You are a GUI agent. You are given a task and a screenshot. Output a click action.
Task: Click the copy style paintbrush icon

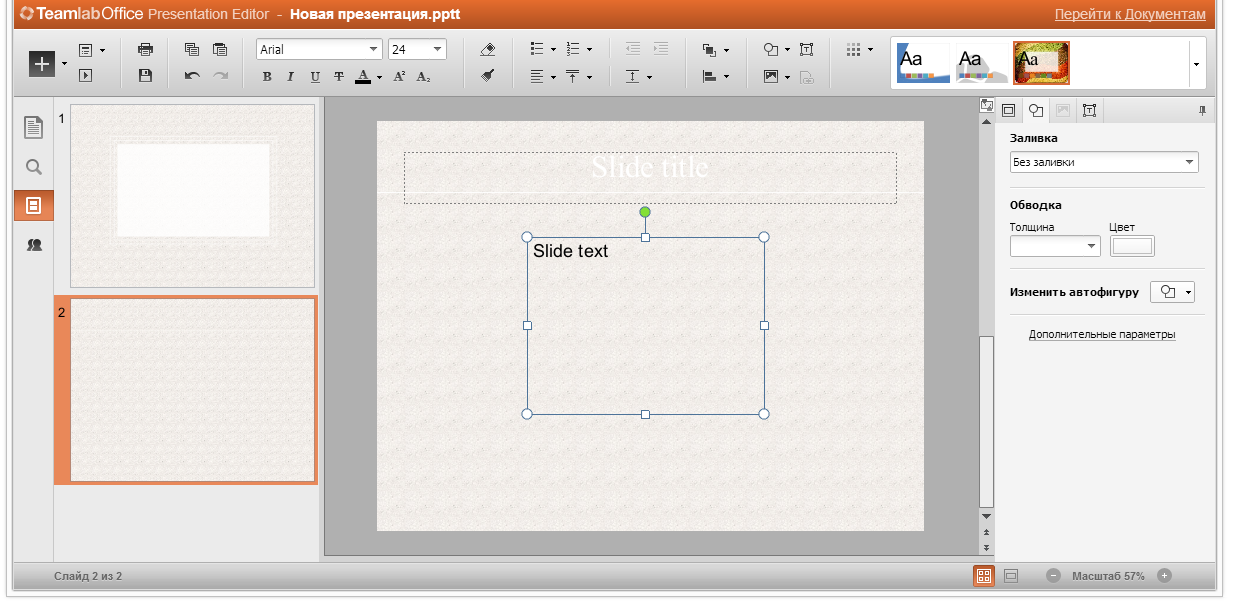pos(487,75)
